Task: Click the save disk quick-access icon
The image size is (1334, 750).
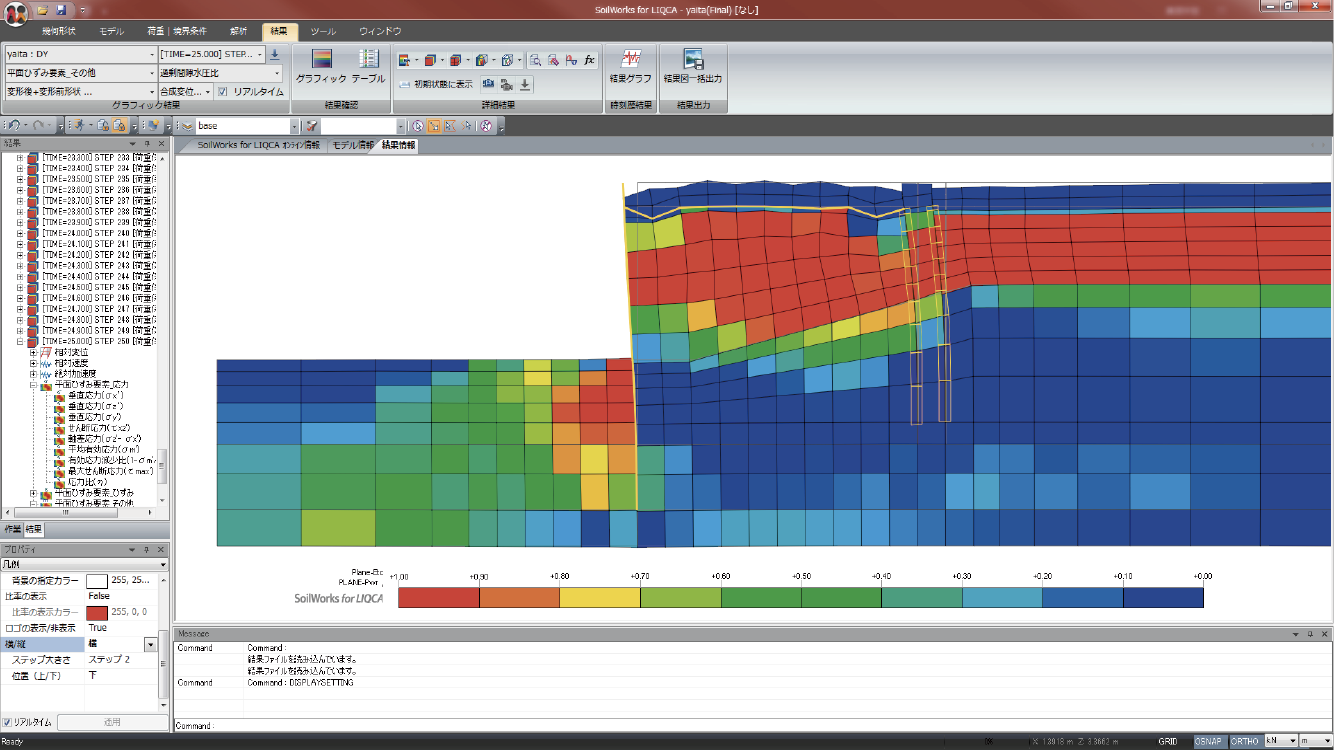Action: pyautogui.click(x=61, y=9)
